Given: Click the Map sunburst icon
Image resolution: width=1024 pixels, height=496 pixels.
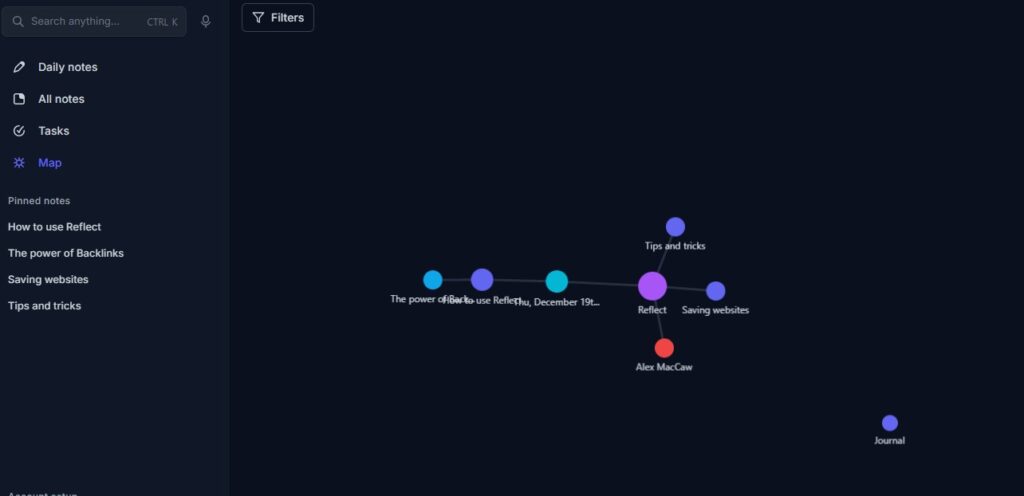Looking at the screenshot, I should click(19, 163).
